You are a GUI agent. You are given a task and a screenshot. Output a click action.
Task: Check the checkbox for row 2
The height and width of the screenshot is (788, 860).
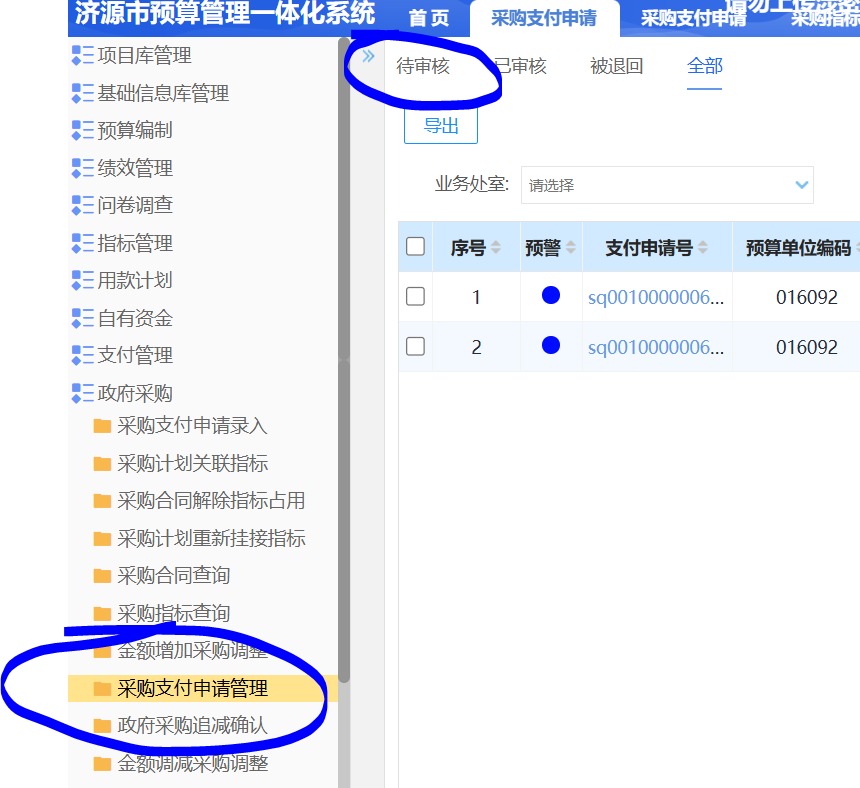(415, 347)
